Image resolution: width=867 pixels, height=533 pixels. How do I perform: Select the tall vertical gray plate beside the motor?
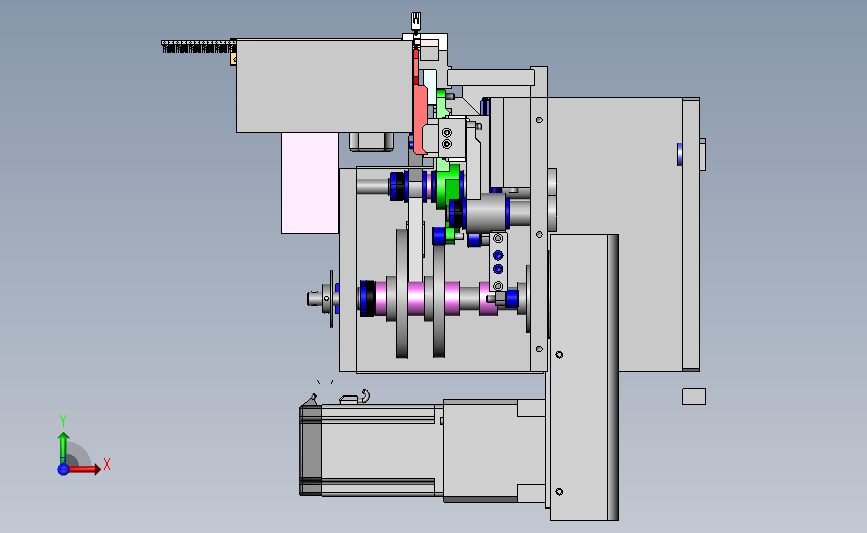click(584, 377)
